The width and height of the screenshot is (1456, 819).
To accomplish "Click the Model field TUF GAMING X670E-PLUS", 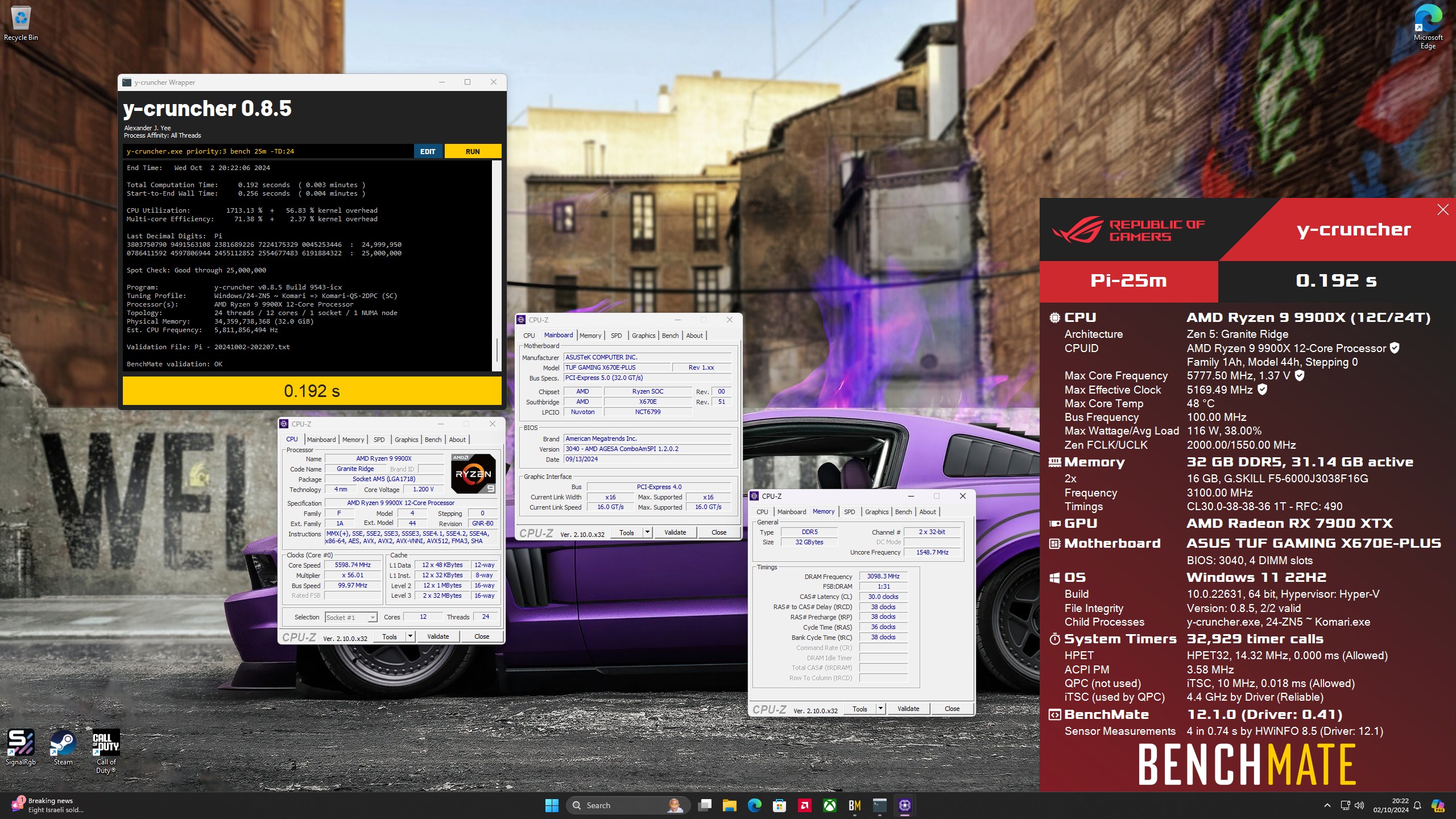I will coord(617,367).
